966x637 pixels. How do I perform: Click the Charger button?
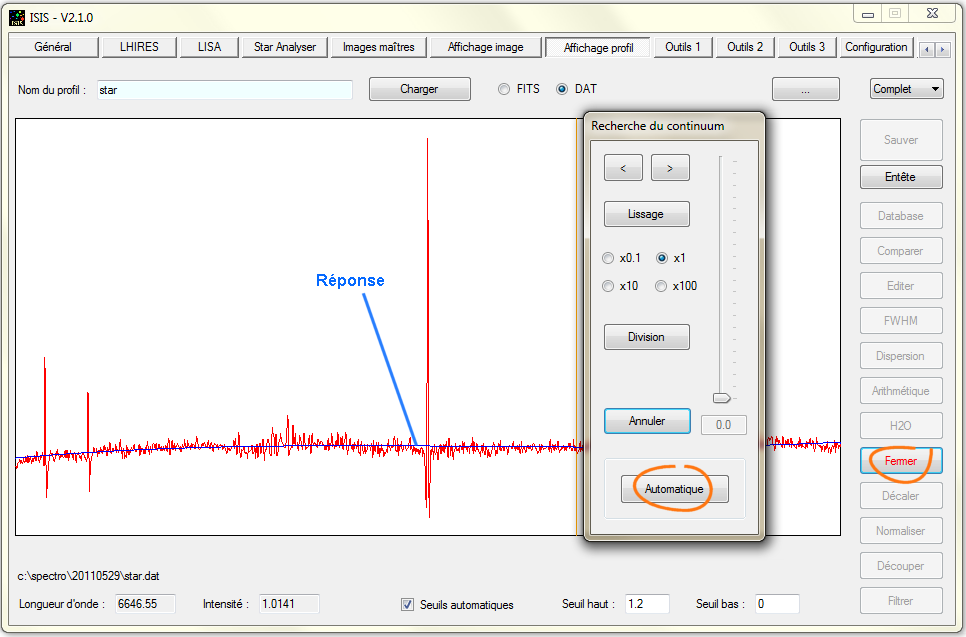(419, 89)
